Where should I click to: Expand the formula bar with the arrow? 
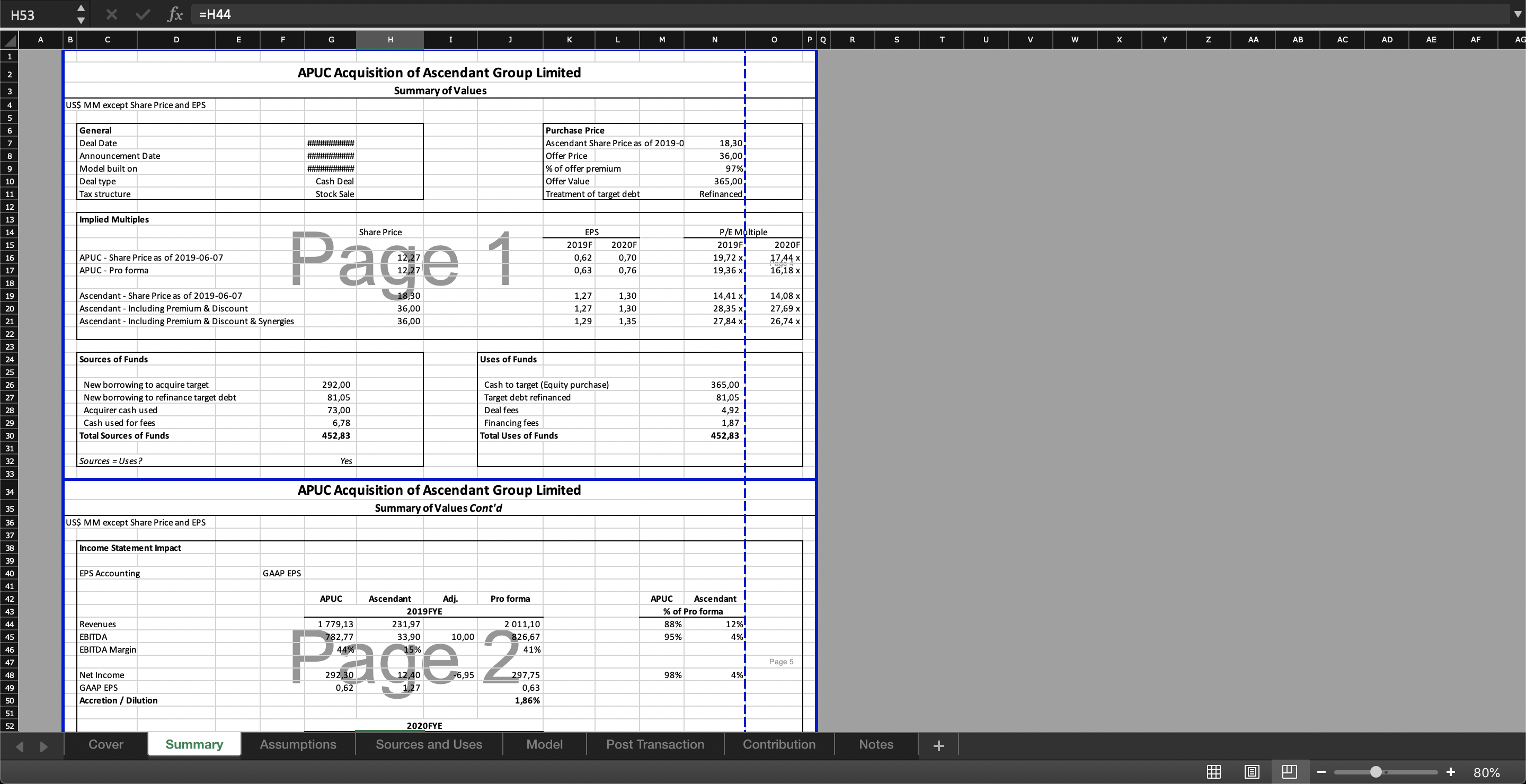[1517, 14]
